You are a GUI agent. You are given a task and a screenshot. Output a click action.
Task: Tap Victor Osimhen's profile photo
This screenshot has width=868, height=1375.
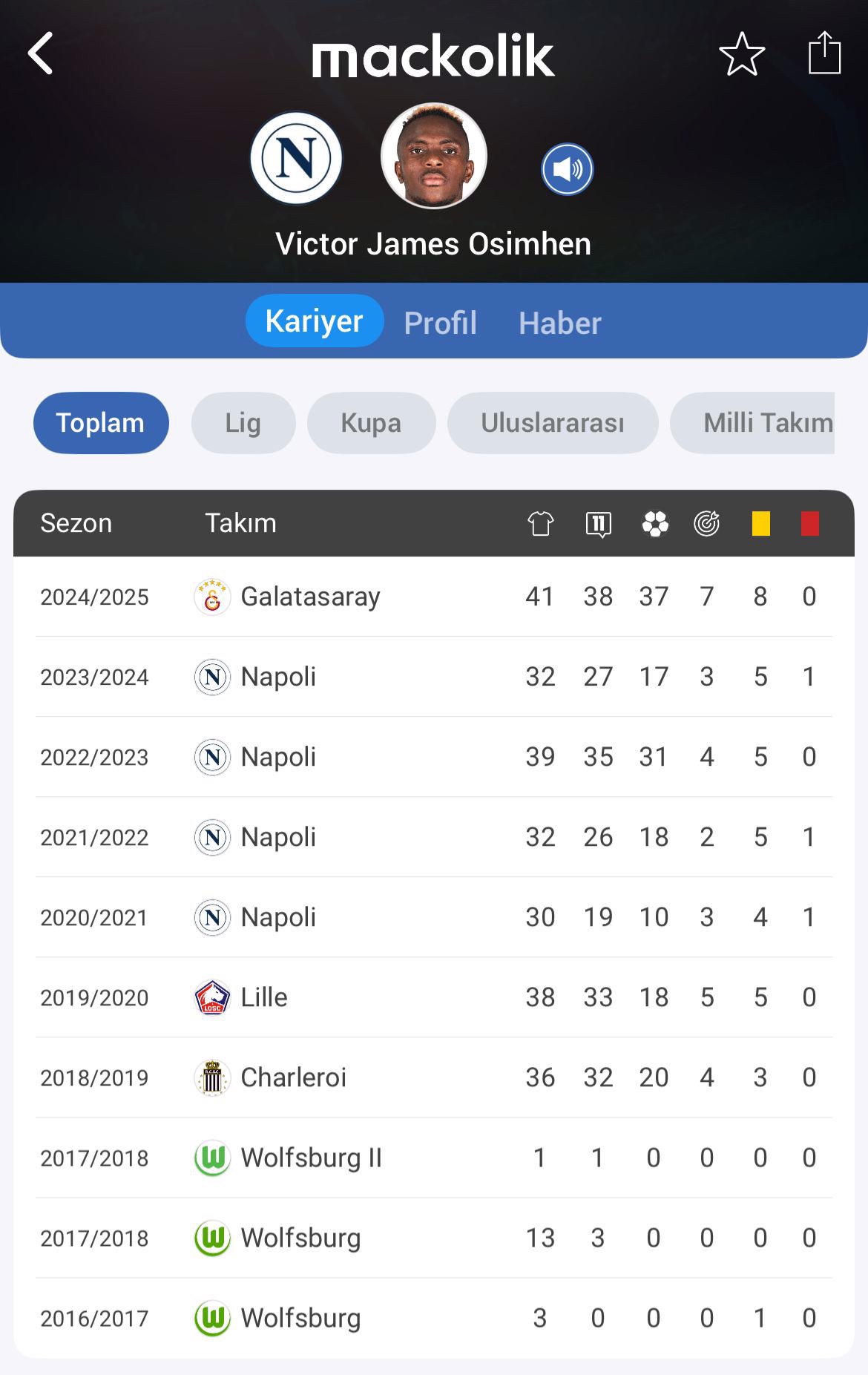pyautogui.click(x=434, y=156)
